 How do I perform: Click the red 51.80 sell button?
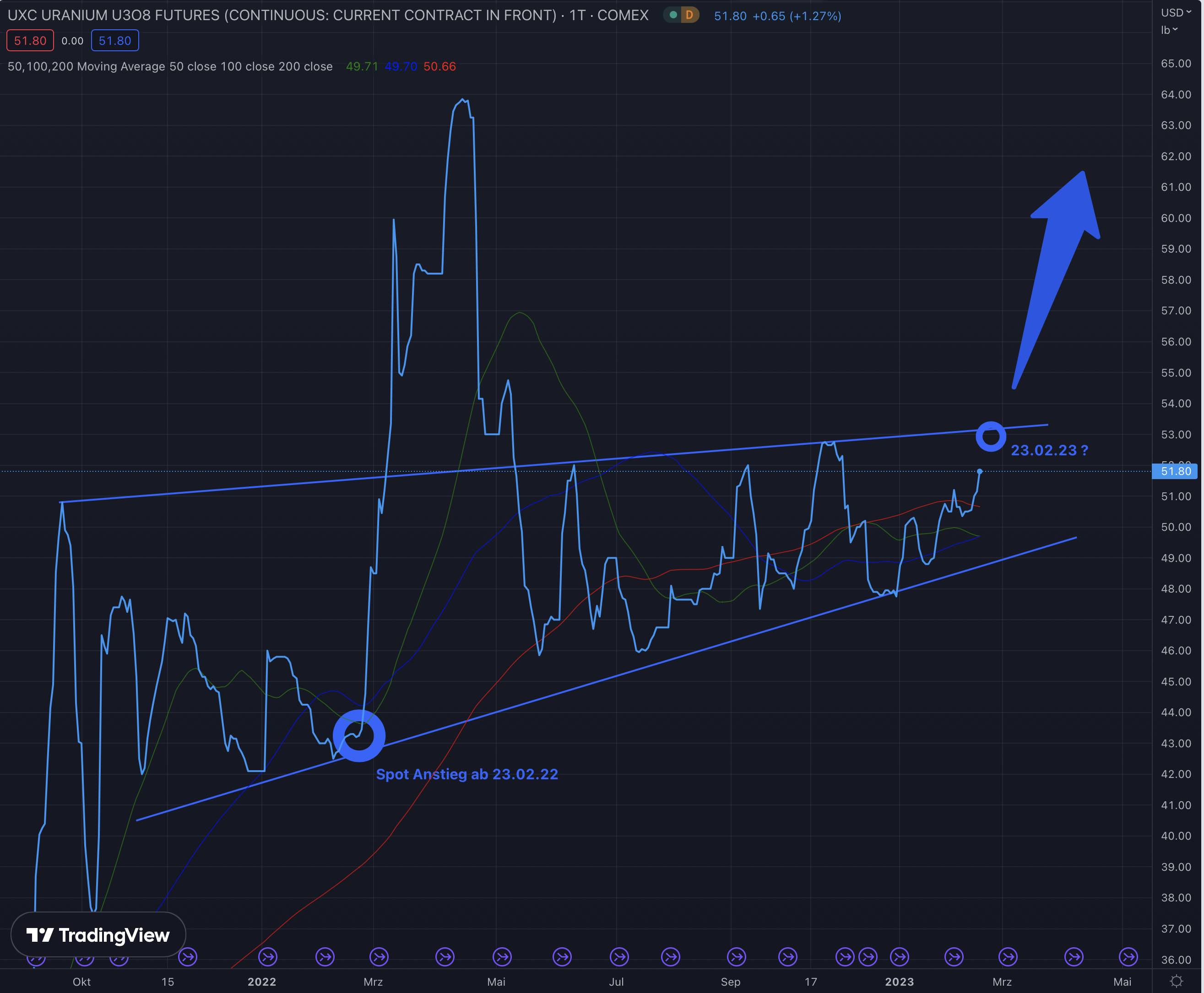(30, 41)
